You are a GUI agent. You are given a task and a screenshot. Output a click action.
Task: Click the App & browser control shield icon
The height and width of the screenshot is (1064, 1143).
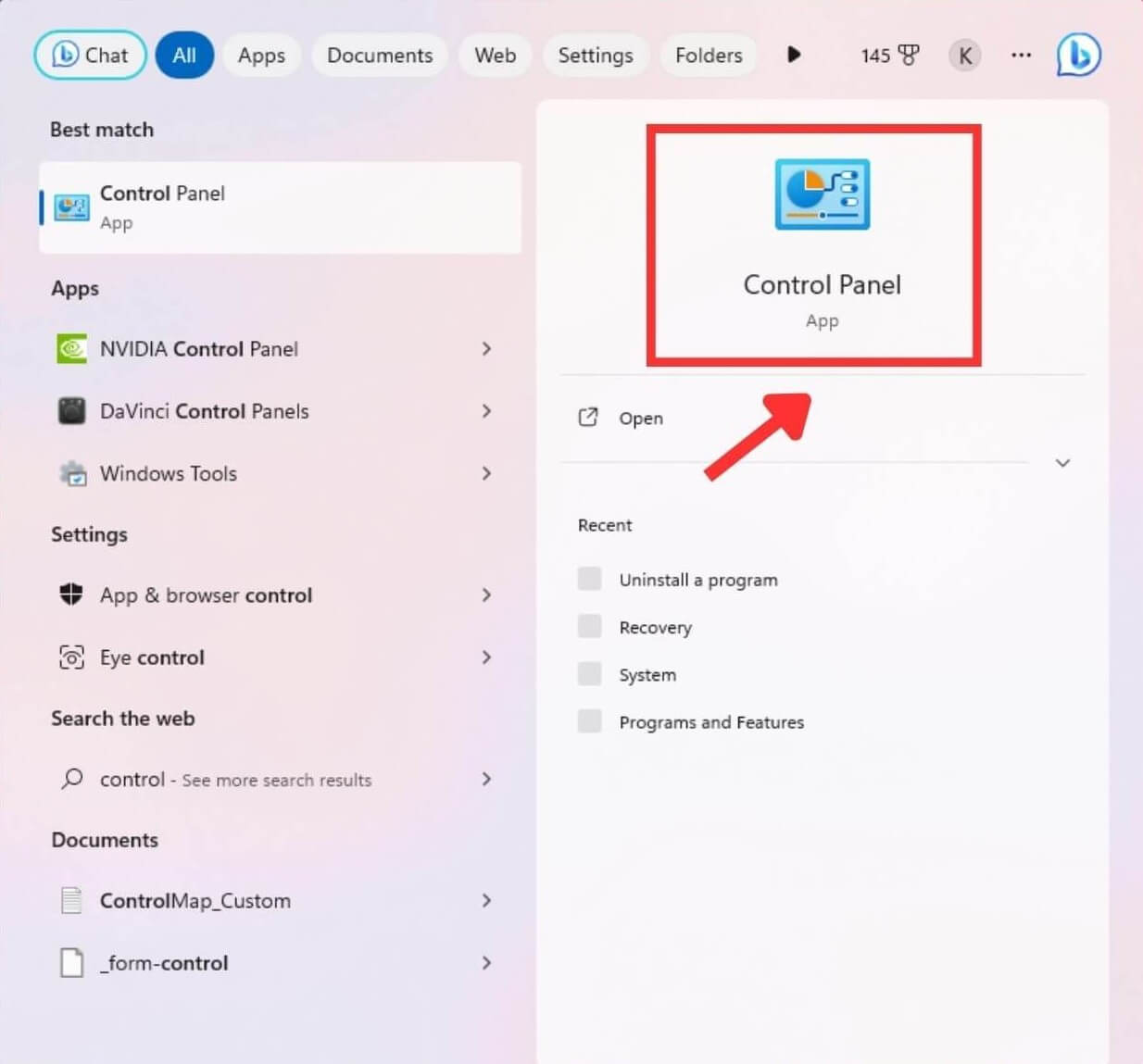71,595
